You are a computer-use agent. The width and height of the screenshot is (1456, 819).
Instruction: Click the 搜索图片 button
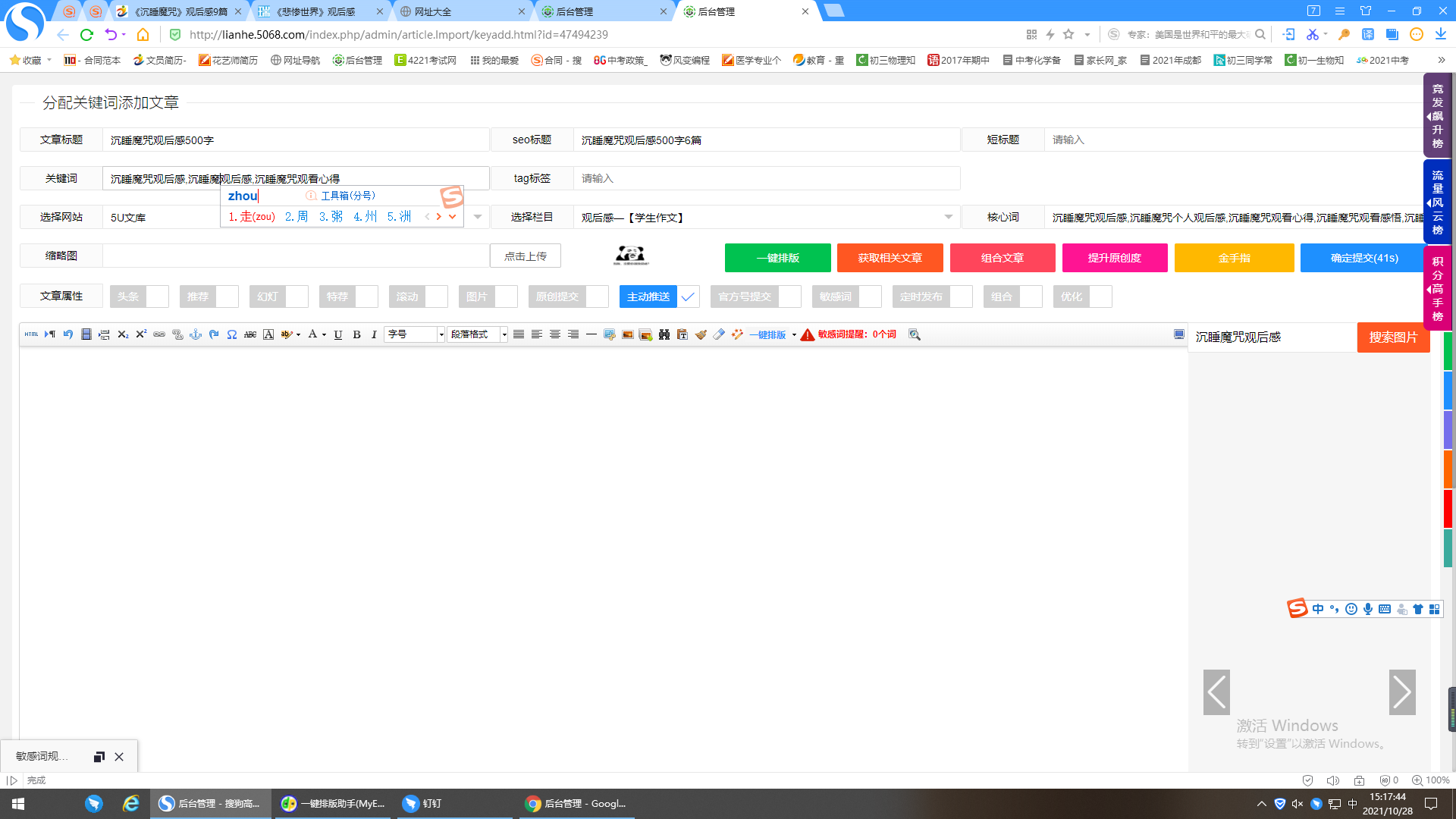(1394, 337)
